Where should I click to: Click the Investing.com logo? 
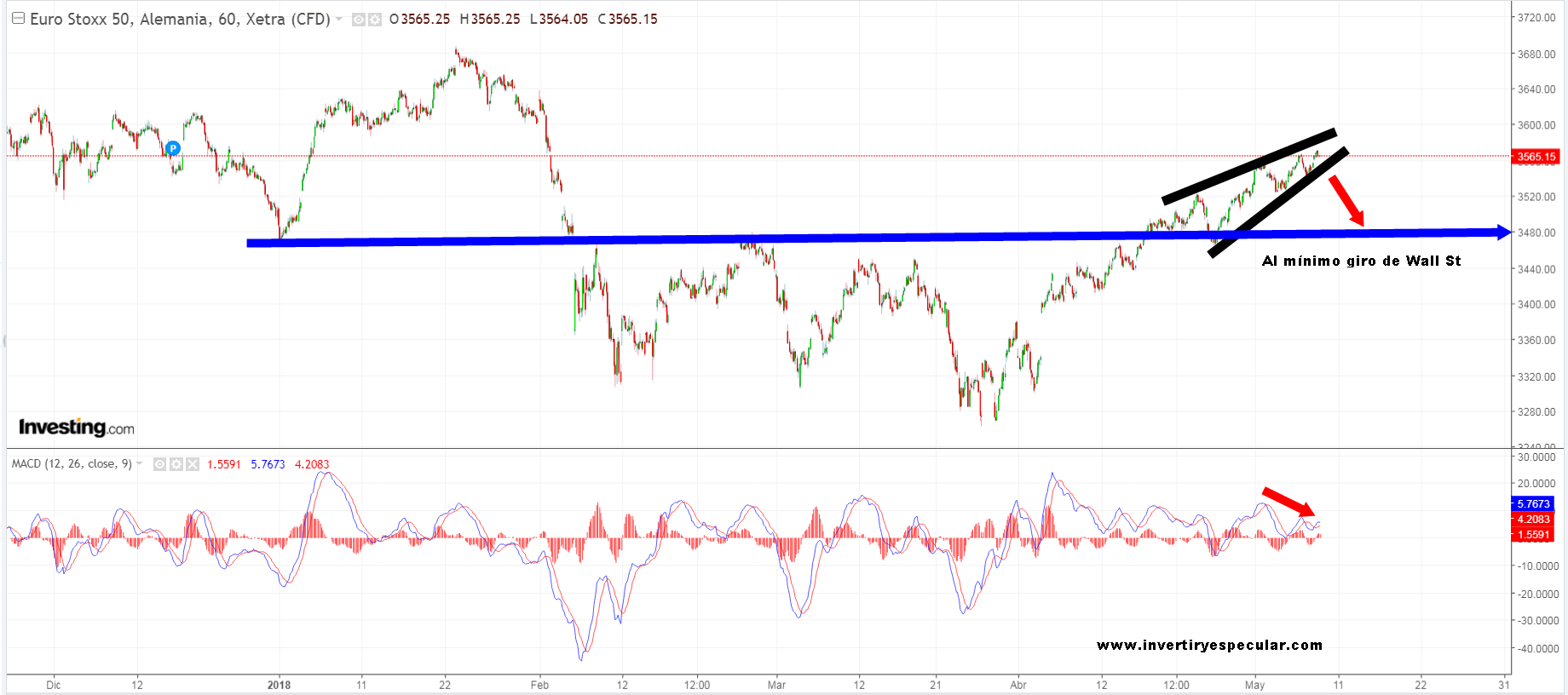(76, 427)
